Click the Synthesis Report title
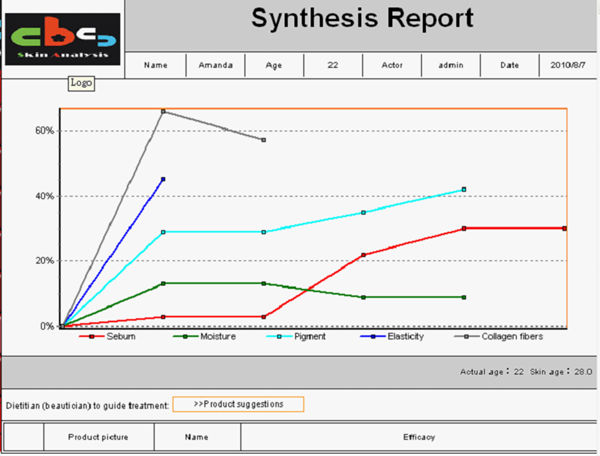The image size is (600, 456). pos(362,19)
